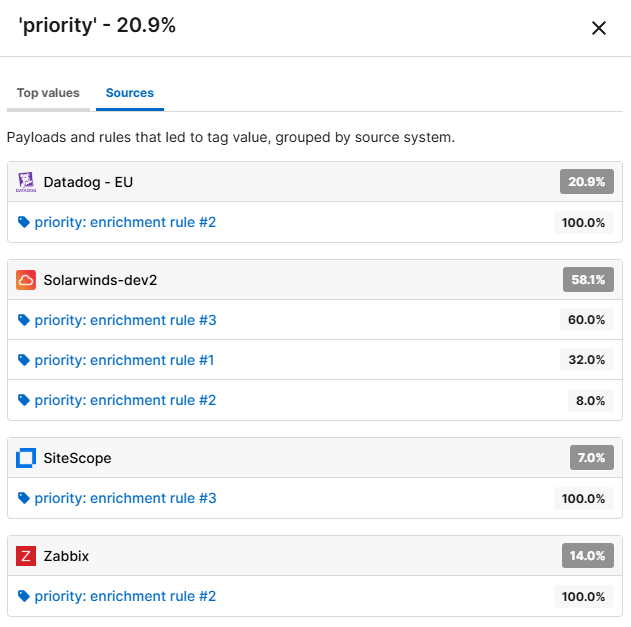The height and width of the screenshot is (627, 631).
Task: Select the Sources tab
Action: point(130,93)
